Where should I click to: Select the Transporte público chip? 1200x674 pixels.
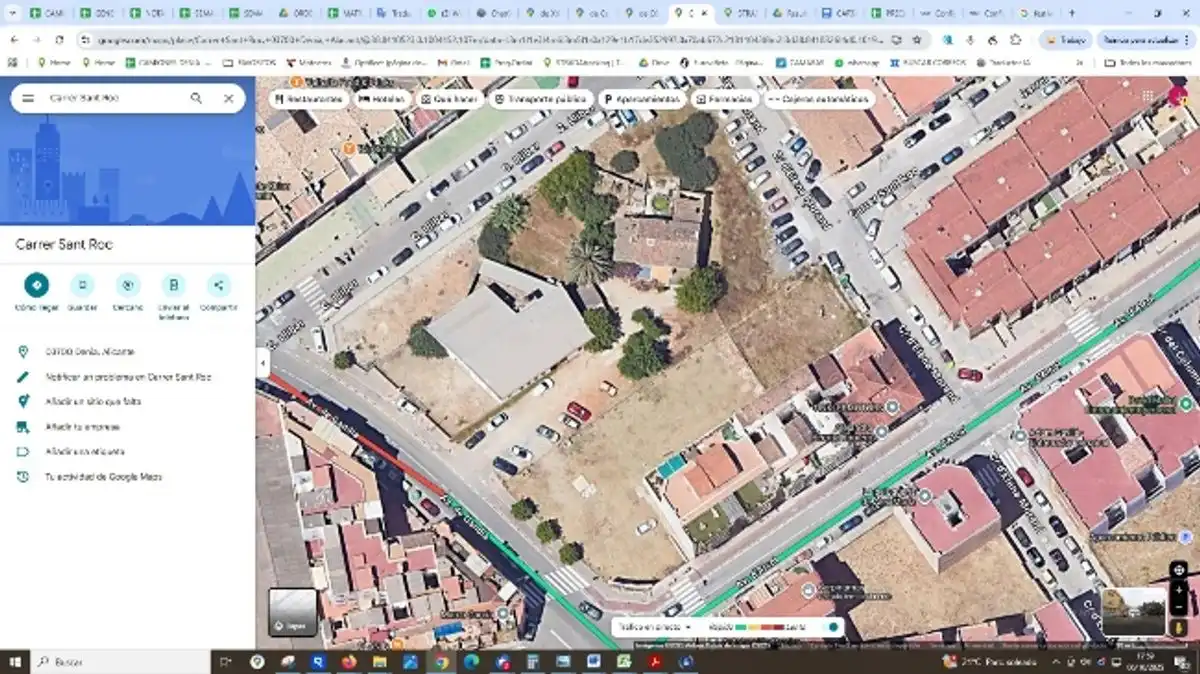coord(542,99)
